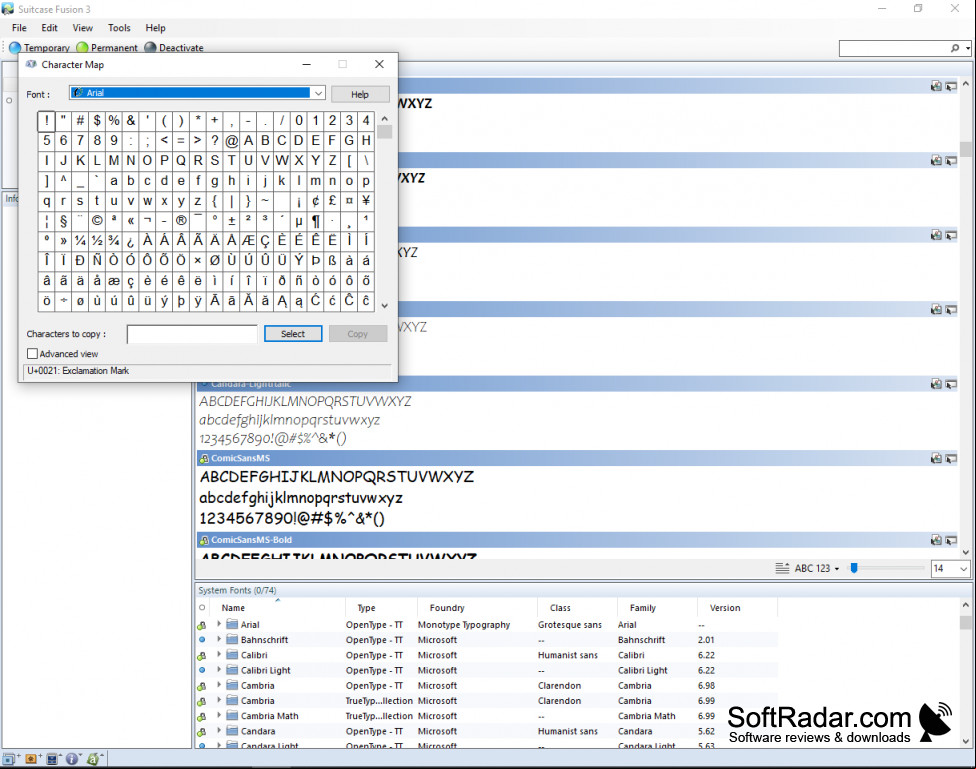The height and width of the screenshot is (769, 976).
Task: Open the Font dropdown showing Arial
Action: [318, 93]
